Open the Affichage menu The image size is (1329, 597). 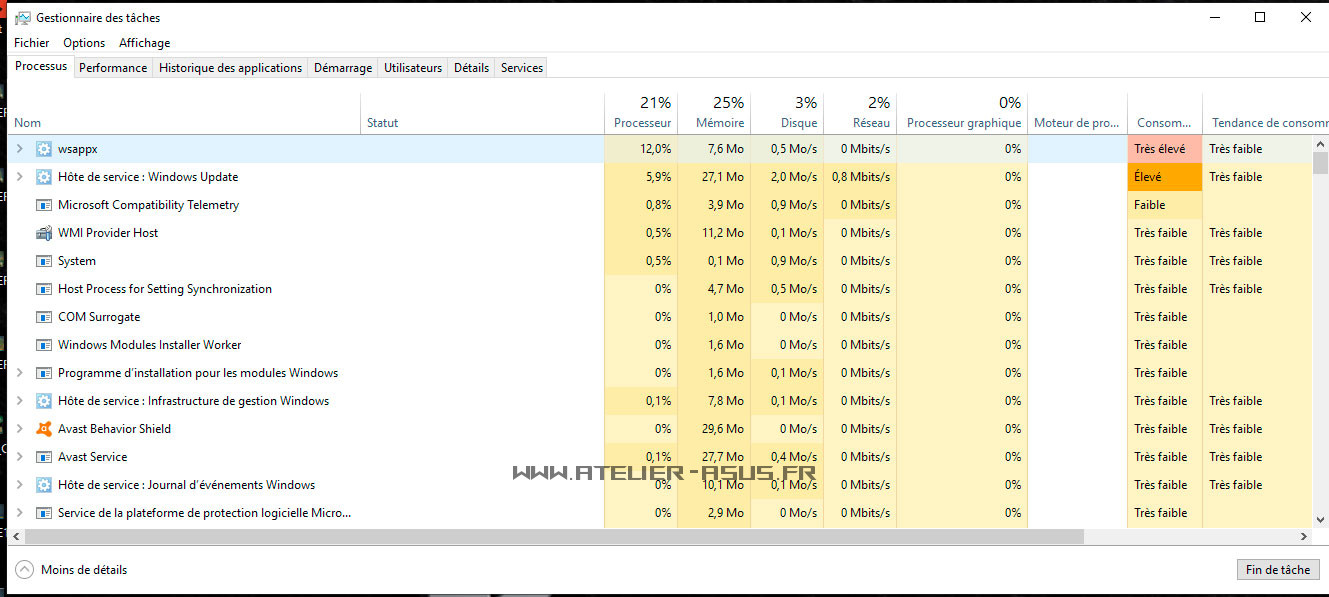[x=145, y=43]
